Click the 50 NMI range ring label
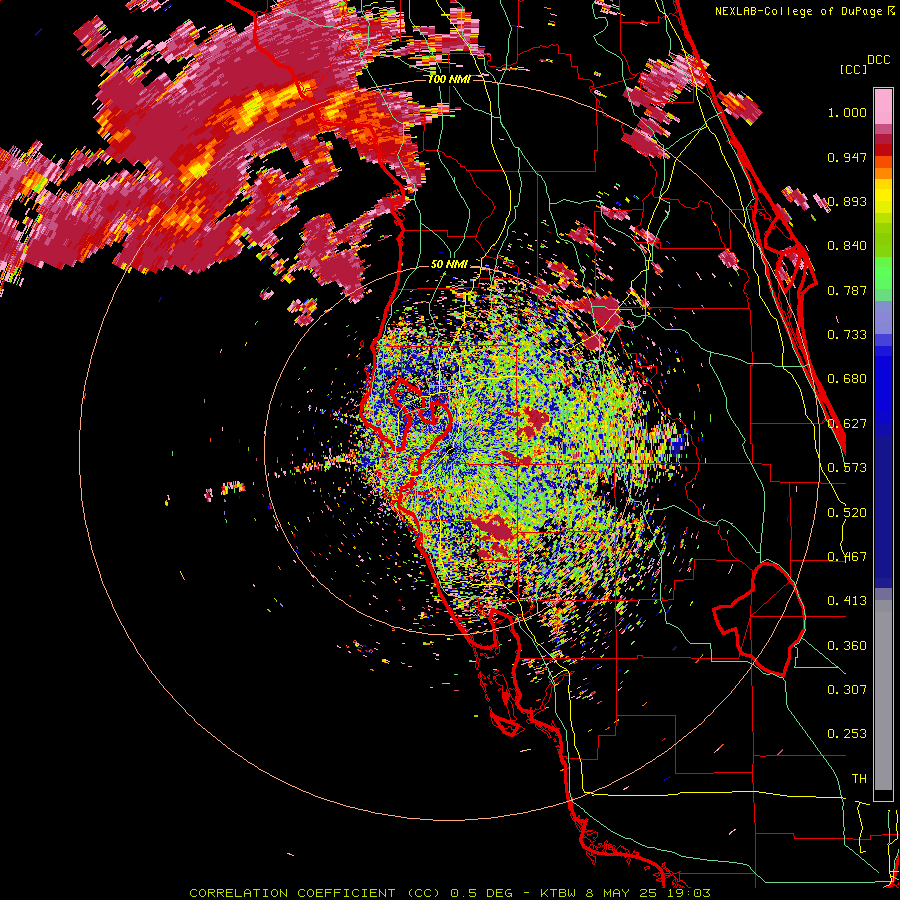Screen dimensions: 900x900 coord(449,265)
